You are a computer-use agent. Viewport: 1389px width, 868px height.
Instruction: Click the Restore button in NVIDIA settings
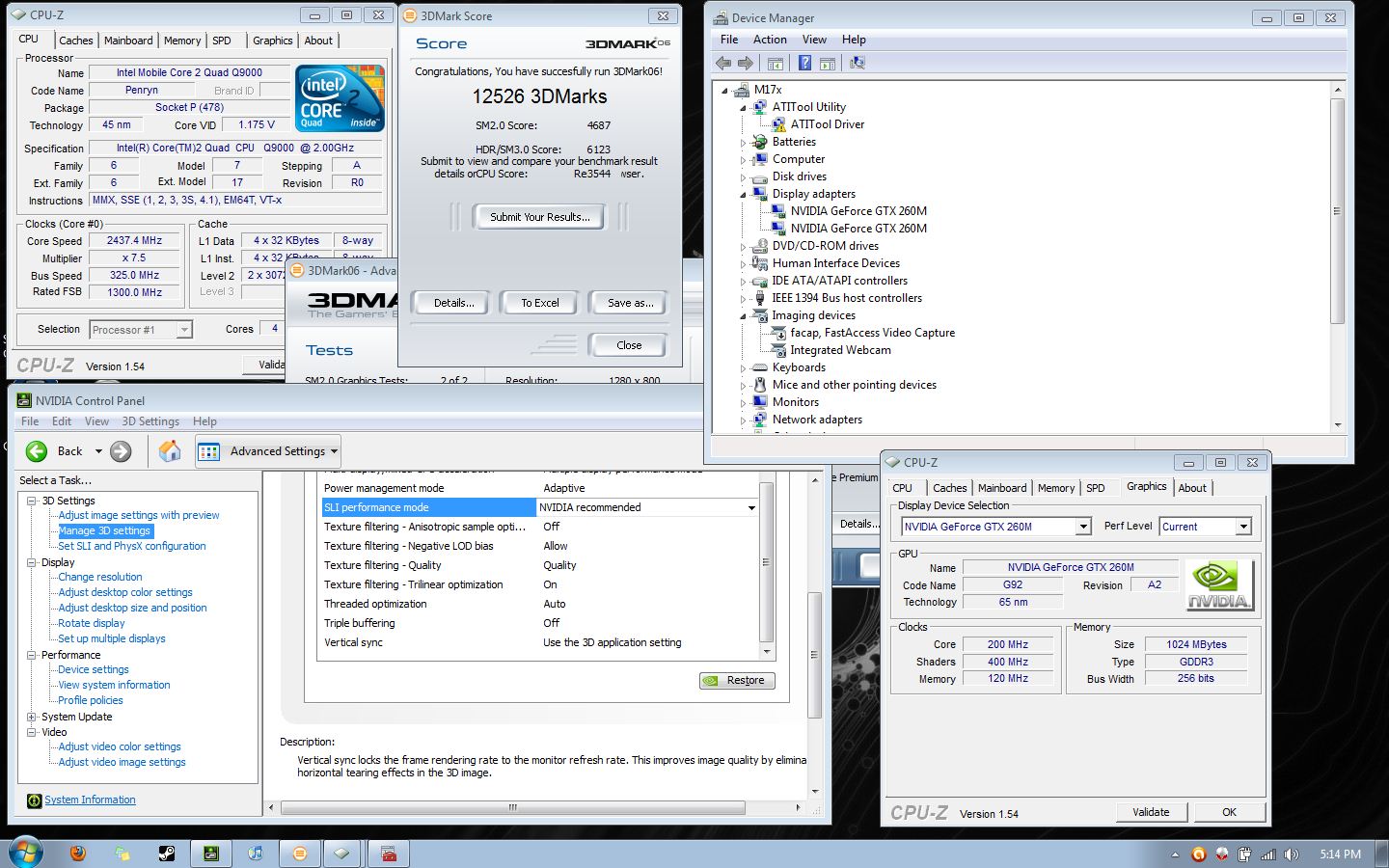click(x=737, y=680)
